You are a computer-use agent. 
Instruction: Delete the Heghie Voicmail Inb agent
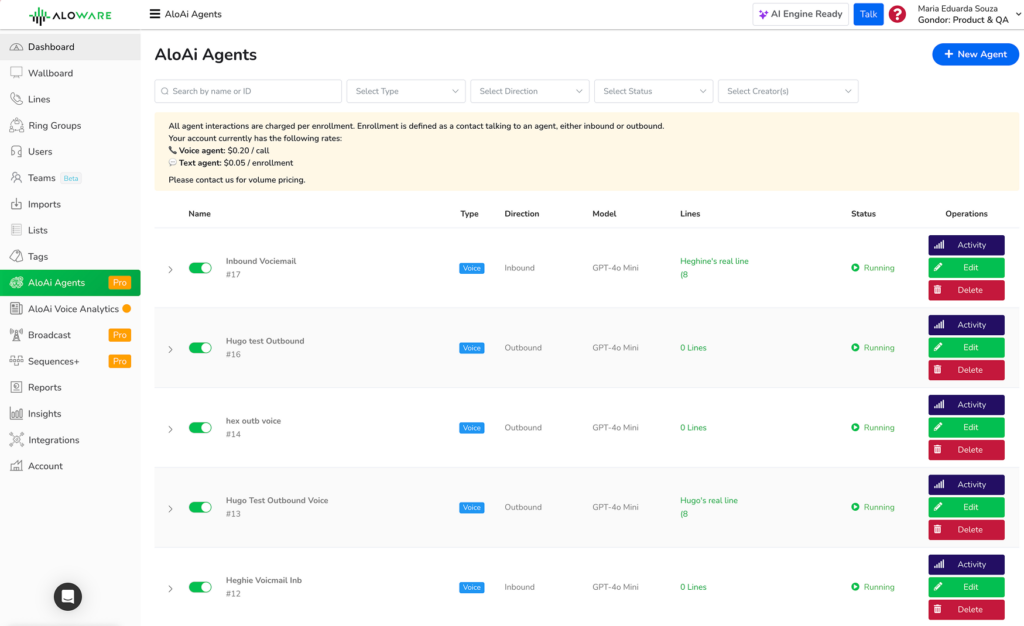coord(966,609)
